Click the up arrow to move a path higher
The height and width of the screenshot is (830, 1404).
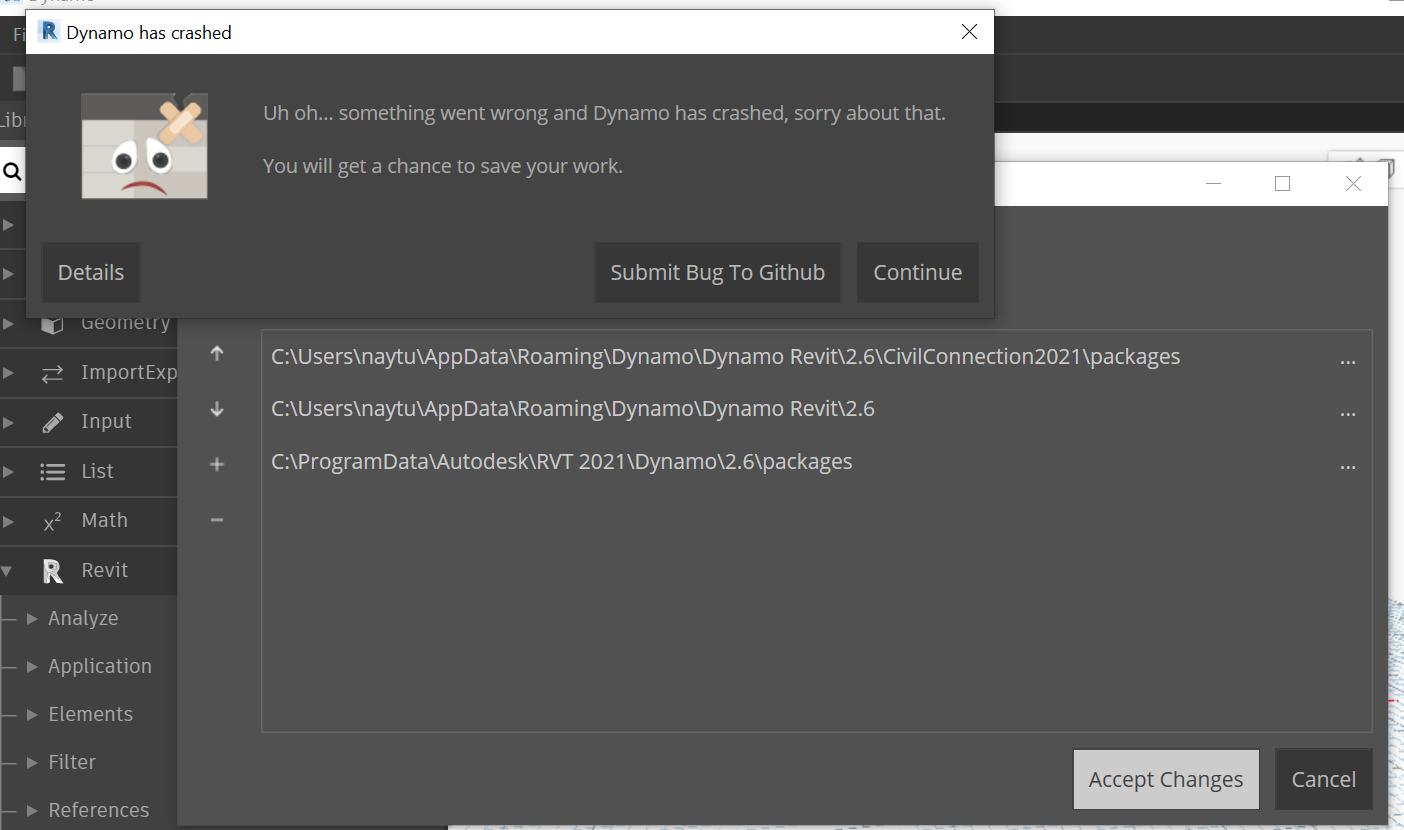(216, 354)
